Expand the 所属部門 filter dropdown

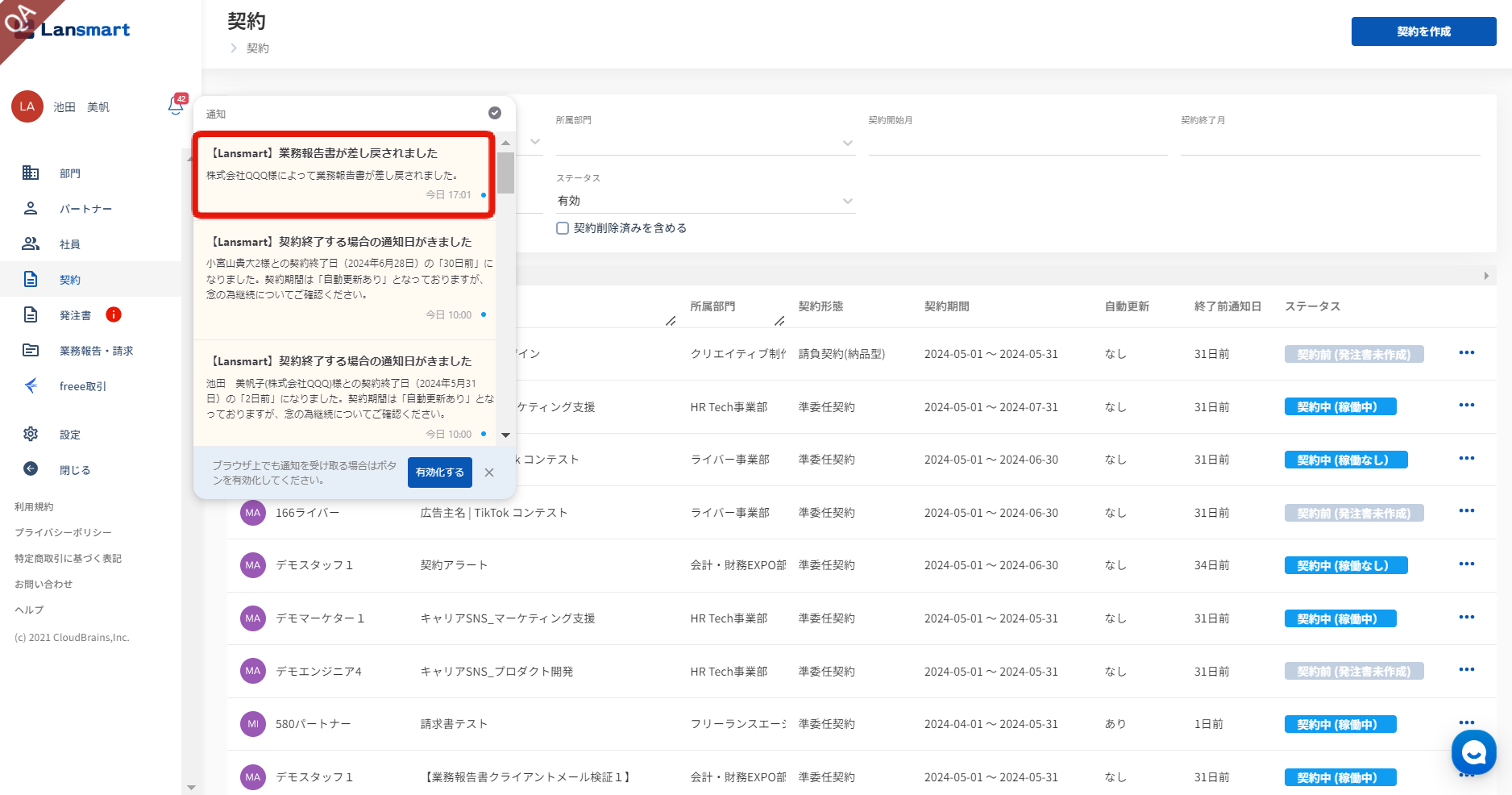pos(704,143)
